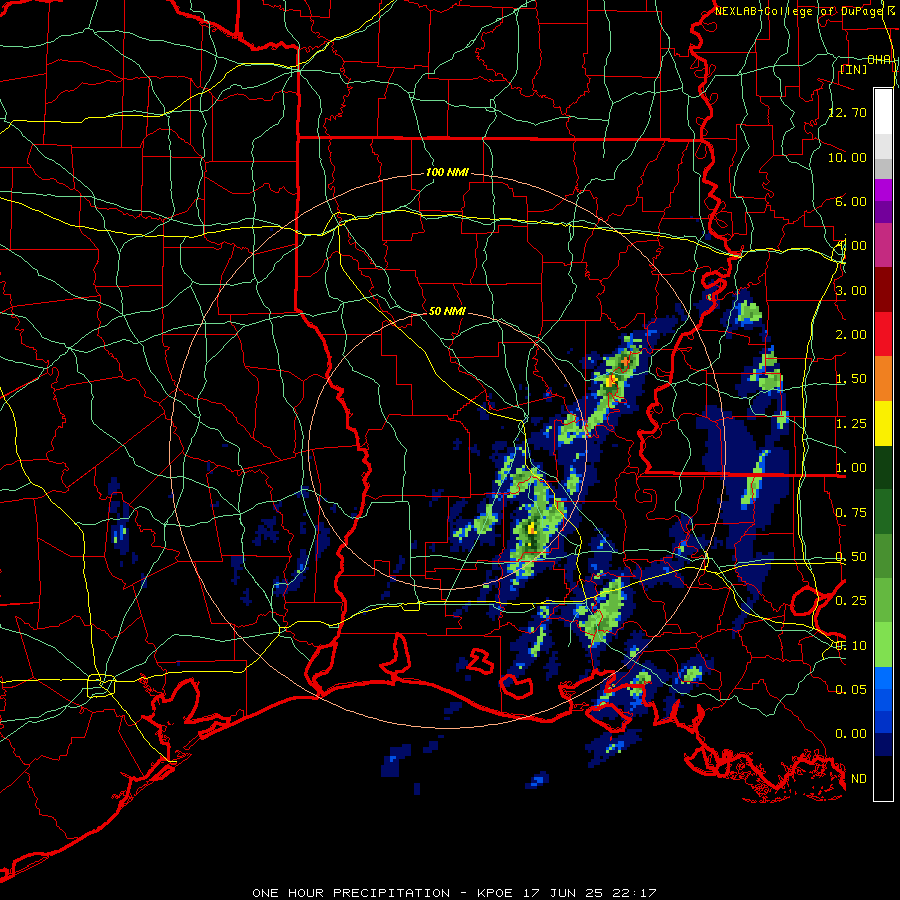Click the ND legend label
The width and height of the screenshot is (900, 900).
click(859, 779)
